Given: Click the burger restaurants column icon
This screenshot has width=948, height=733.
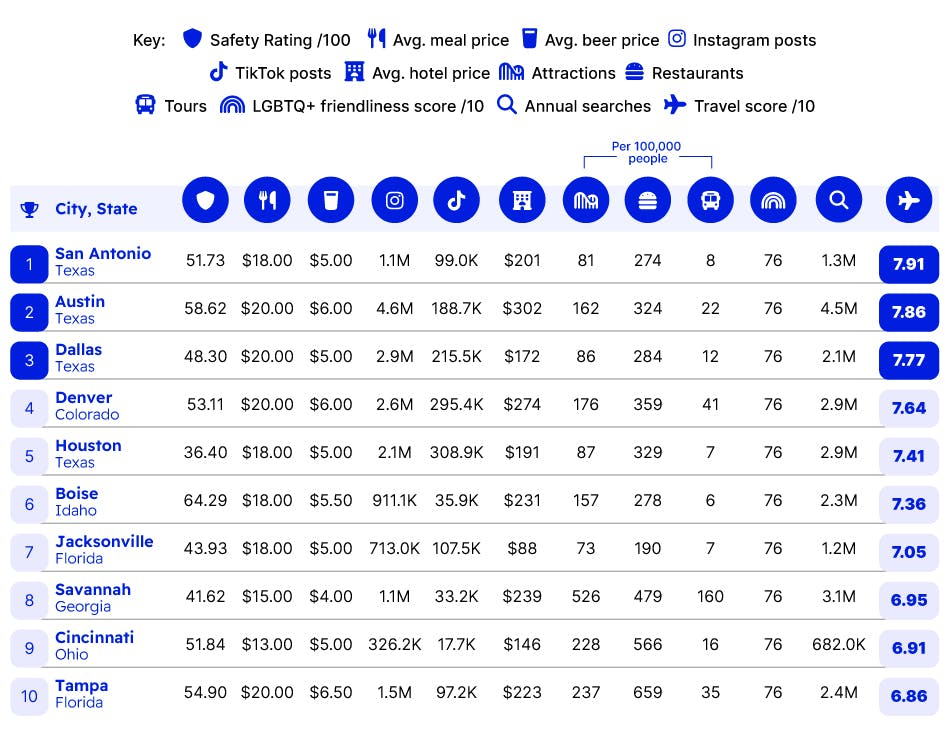Looking at the screenshot, I should coord(648,201).
